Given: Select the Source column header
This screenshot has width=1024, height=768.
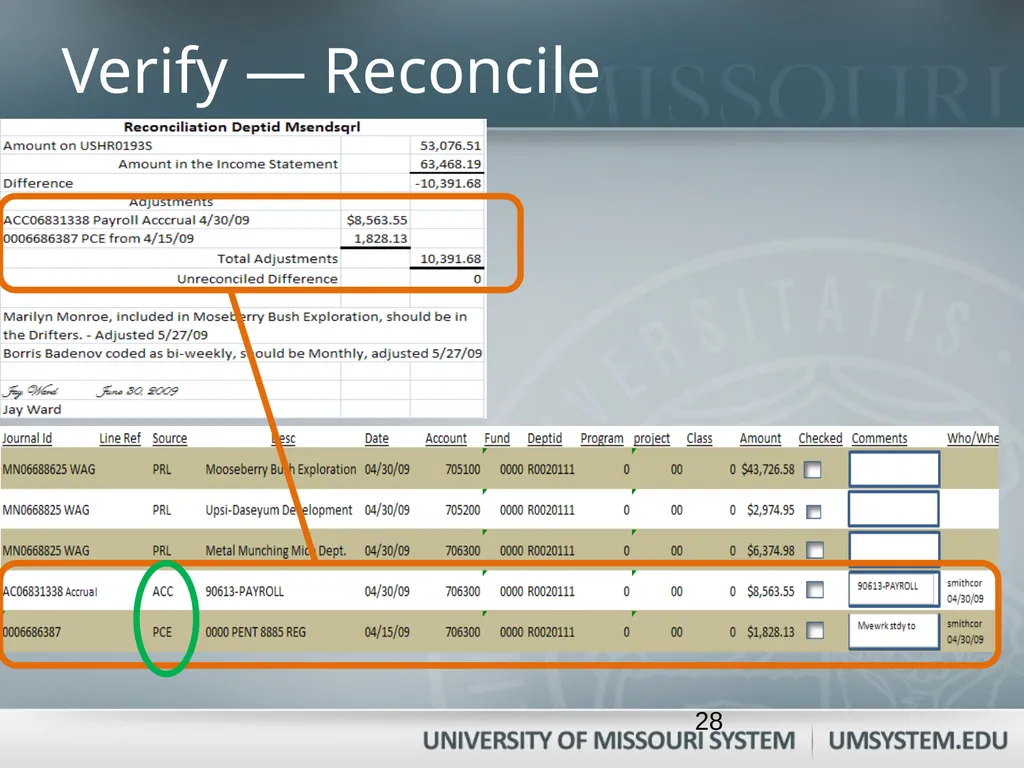Looking at the screenshot, I should 169,438.
